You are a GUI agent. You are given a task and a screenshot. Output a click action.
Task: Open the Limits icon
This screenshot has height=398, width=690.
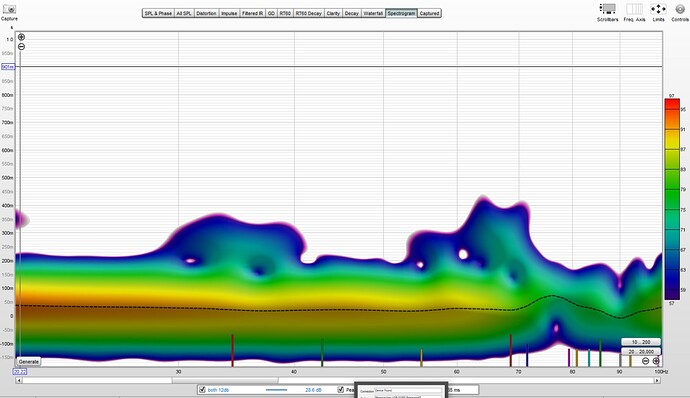coord(658,8)
